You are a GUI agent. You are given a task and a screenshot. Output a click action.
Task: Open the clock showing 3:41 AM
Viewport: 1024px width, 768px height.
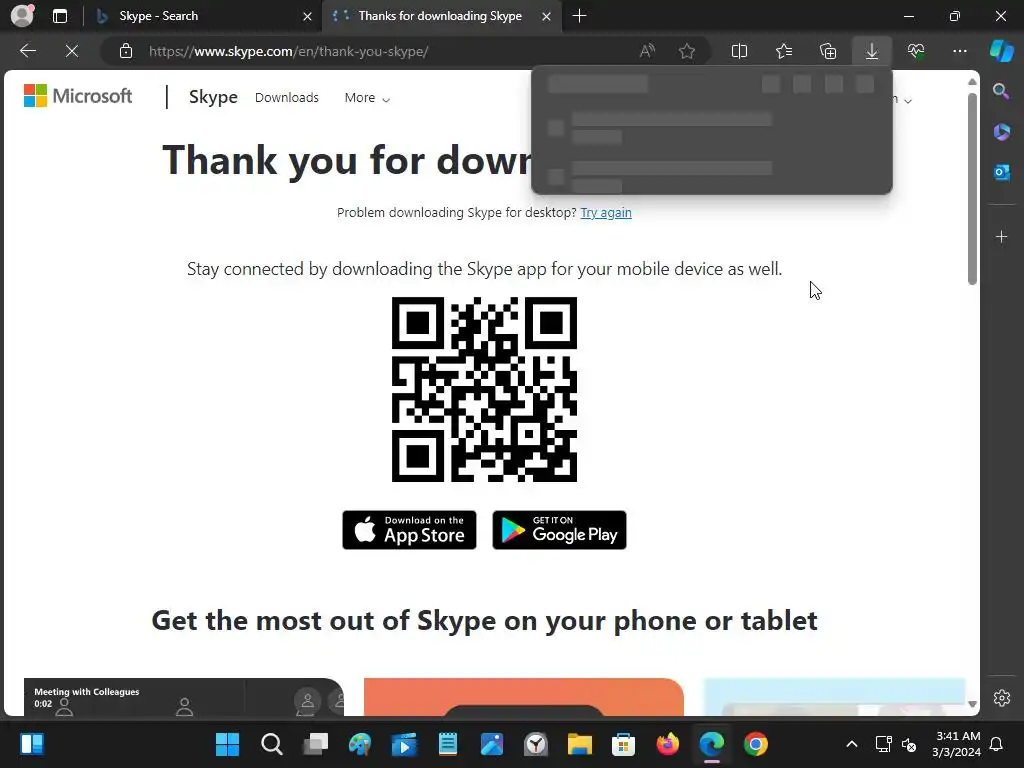click(x=956, y=744)
